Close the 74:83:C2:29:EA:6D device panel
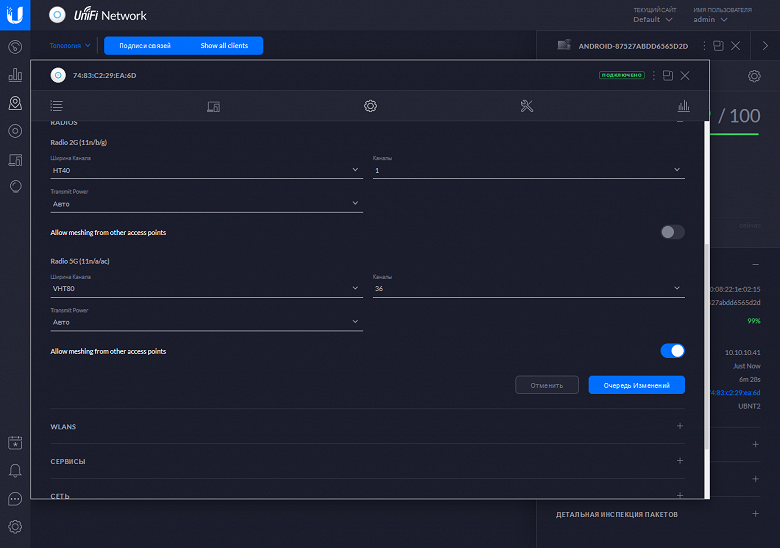Image resolution: width=780 pixels, height=548 pixels. click(x=685, y=75)
